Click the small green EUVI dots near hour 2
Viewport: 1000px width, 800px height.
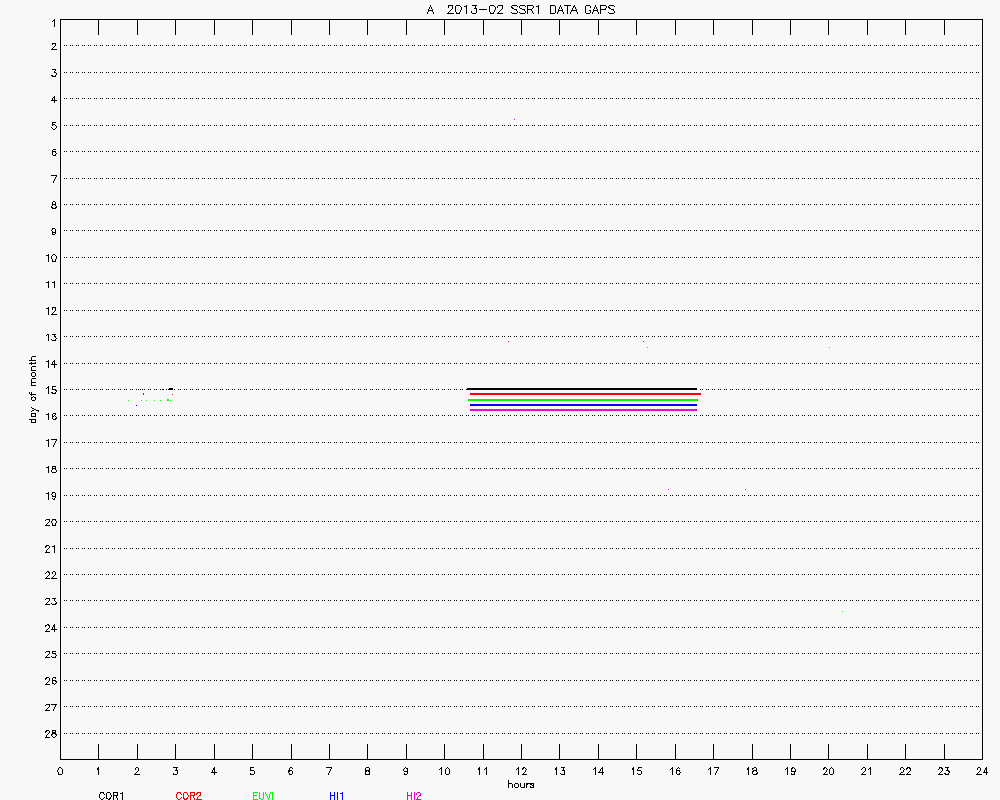150,400
